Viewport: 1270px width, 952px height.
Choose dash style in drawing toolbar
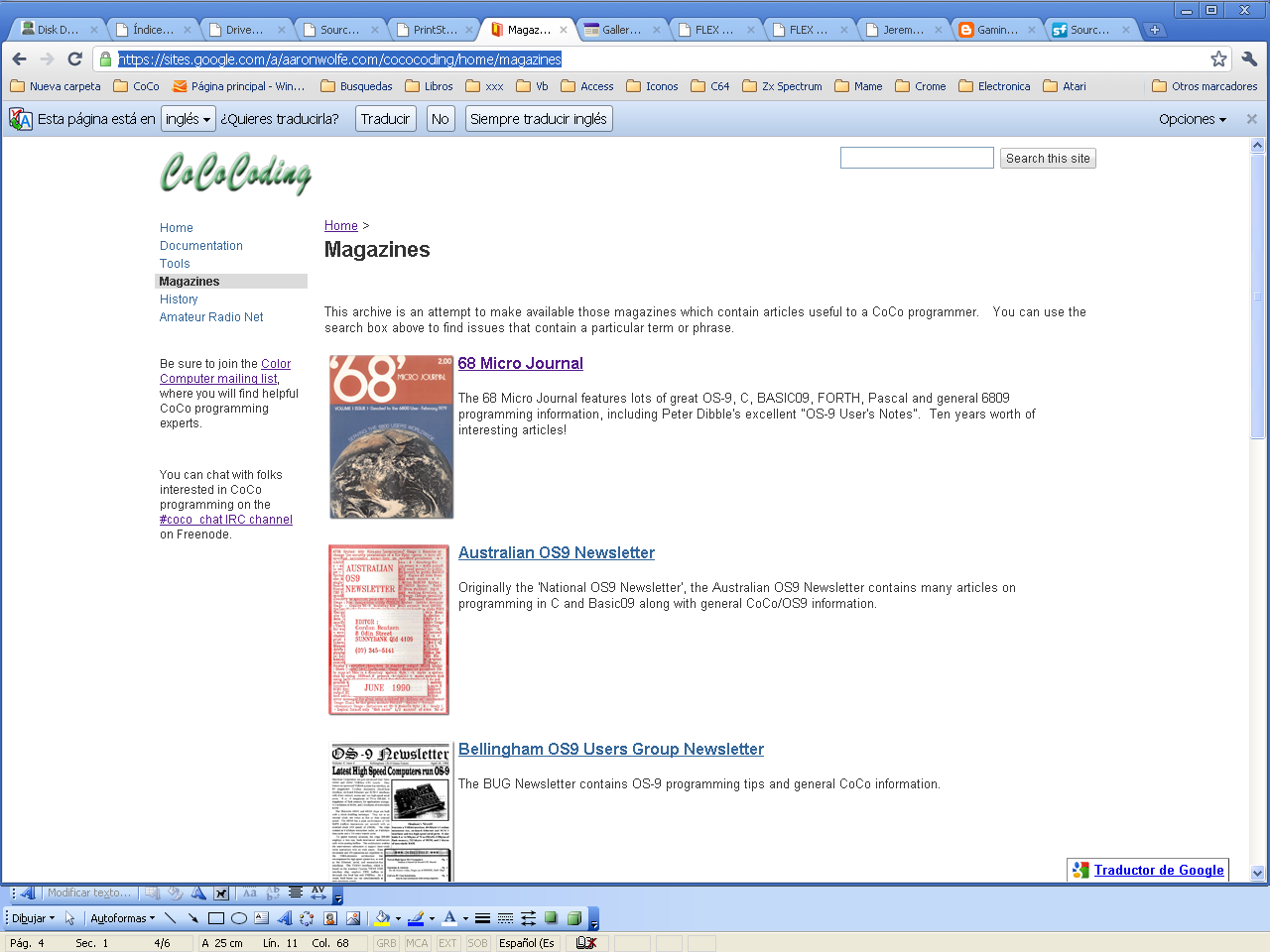coord(505,918)
